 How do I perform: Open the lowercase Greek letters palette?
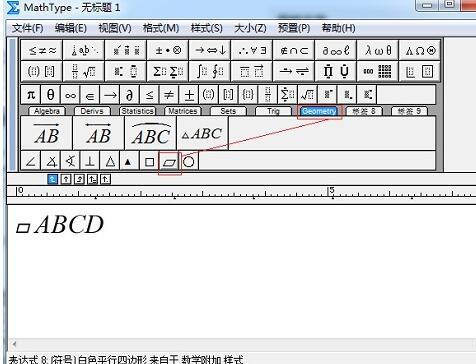tap(378, 50)
